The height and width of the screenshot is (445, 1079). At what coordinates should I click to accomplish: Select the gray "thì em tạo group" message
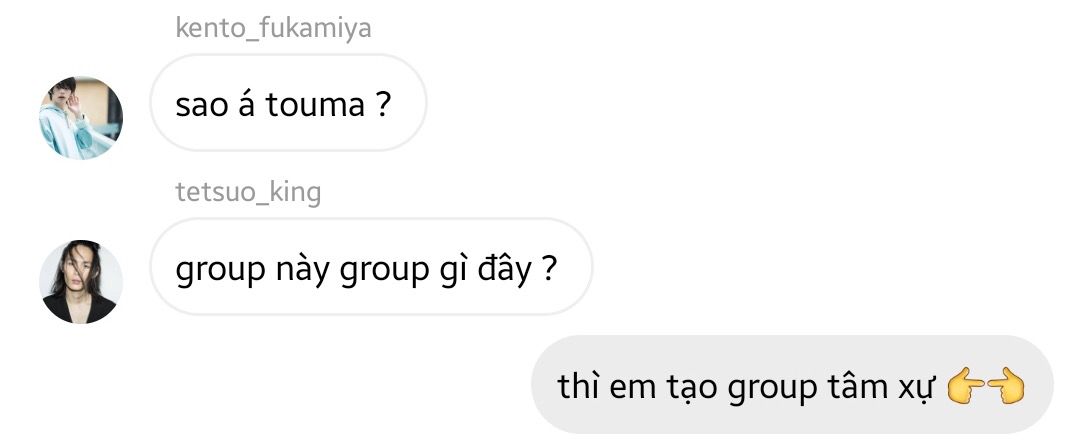tap(792, 384)
